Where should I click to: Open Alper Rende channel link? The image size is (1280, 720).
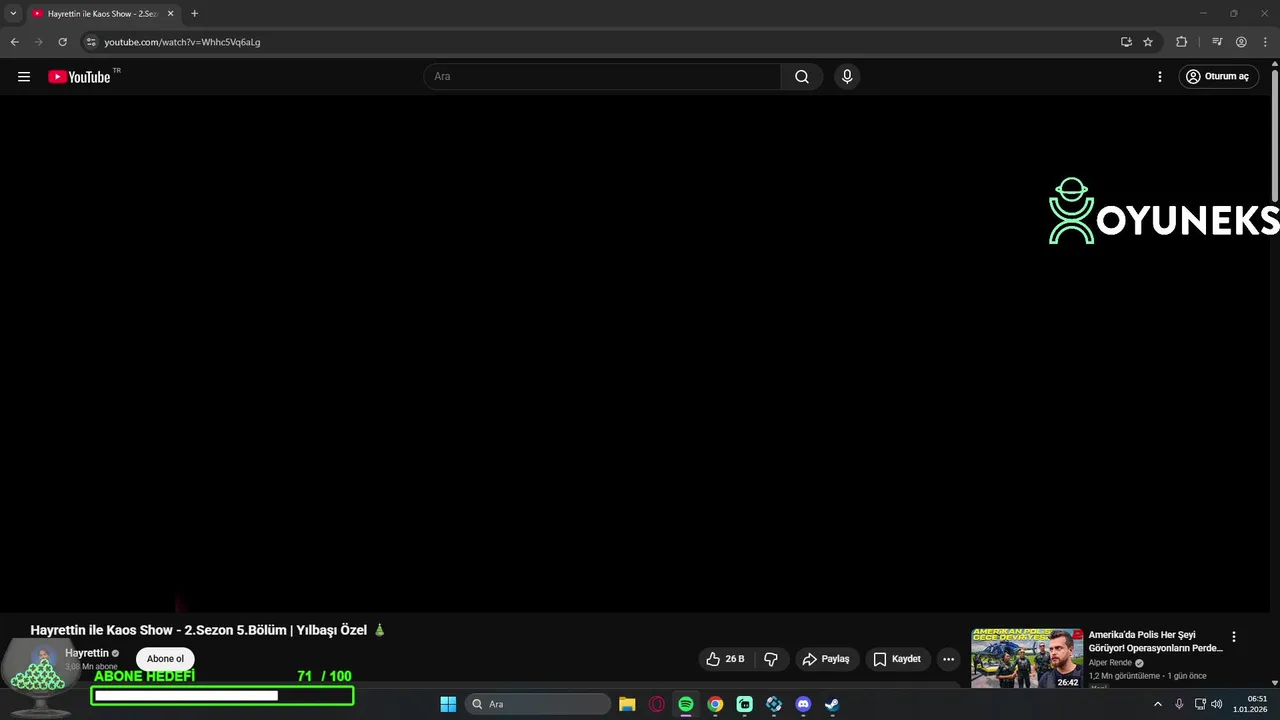click(x=1110, y=663)
